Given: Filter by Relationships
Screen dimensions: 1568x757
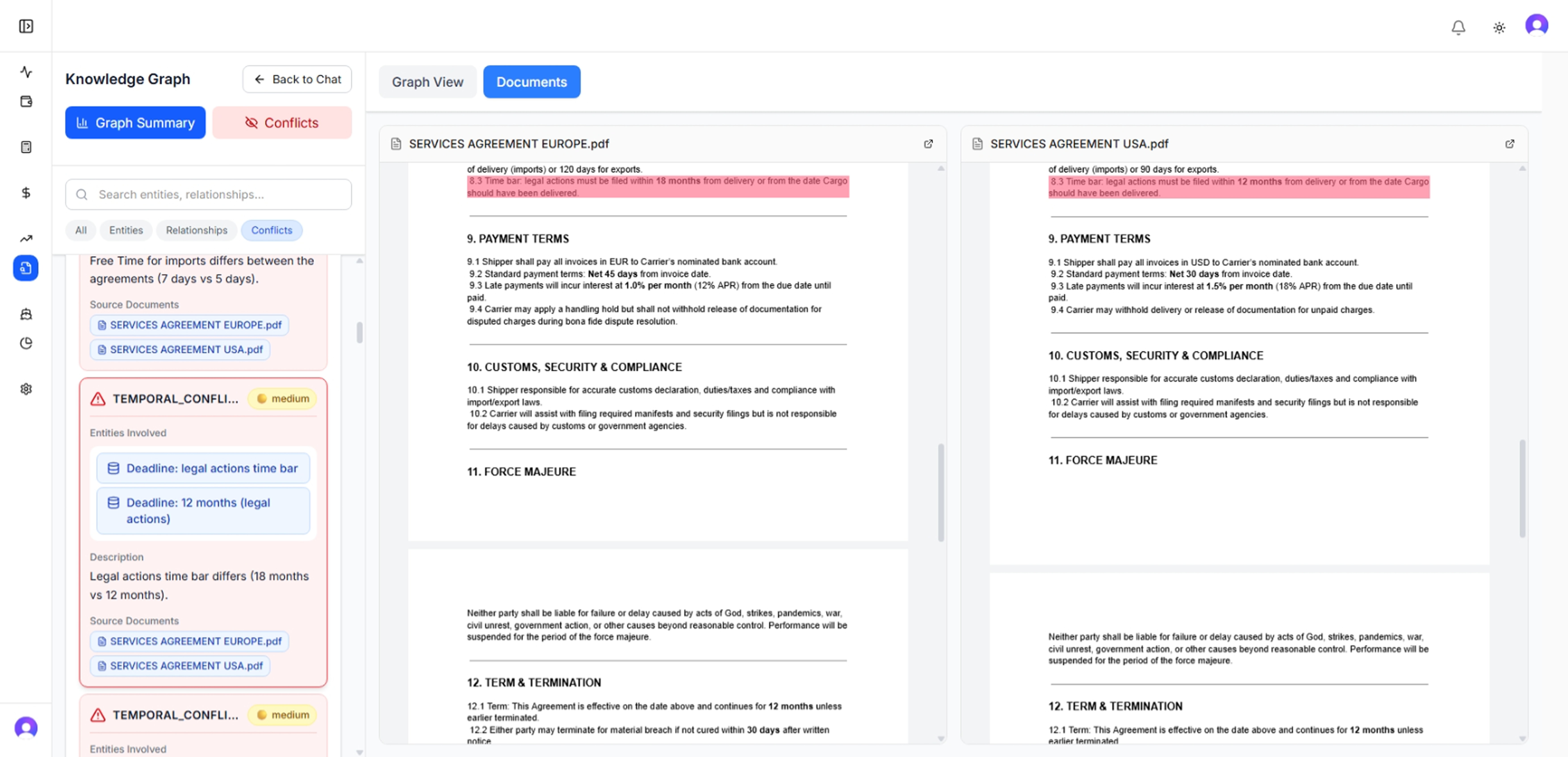Looking at the screenshot, I should (x=197, y=230).
